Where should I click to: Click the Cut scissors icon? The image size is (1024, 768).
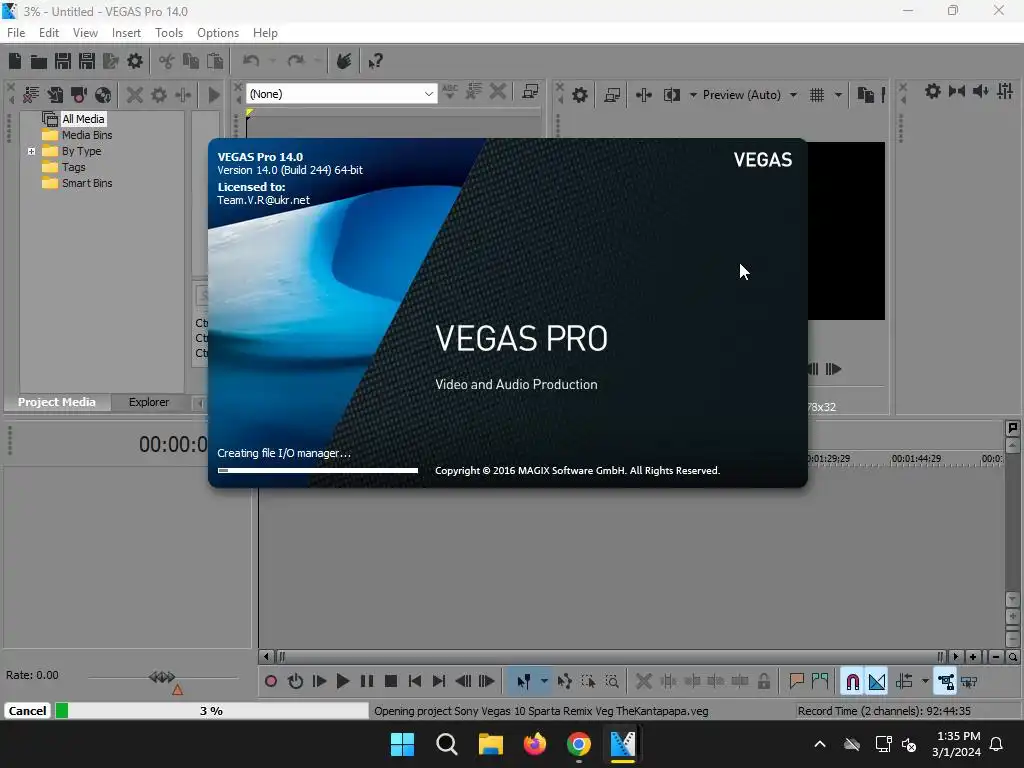[167, 61]
